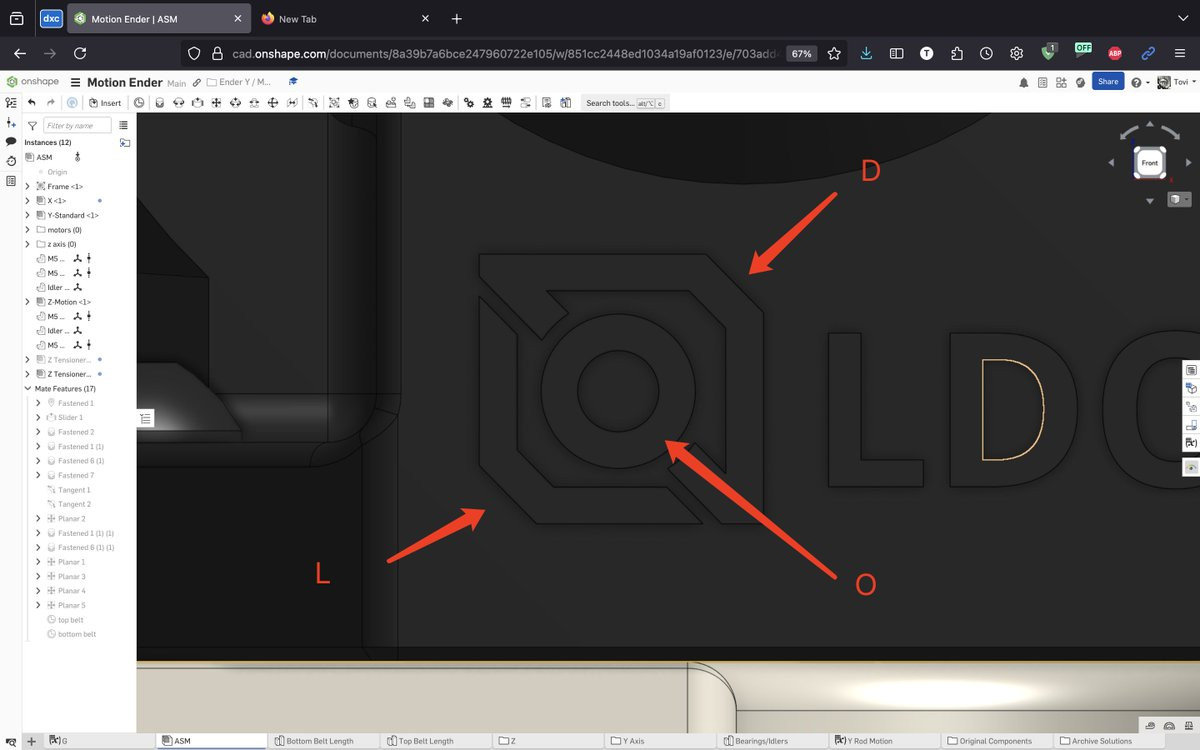Open the Ender Y folder breadcrumb
This screenshot has width=1200, height=750.
coord(239,83)
